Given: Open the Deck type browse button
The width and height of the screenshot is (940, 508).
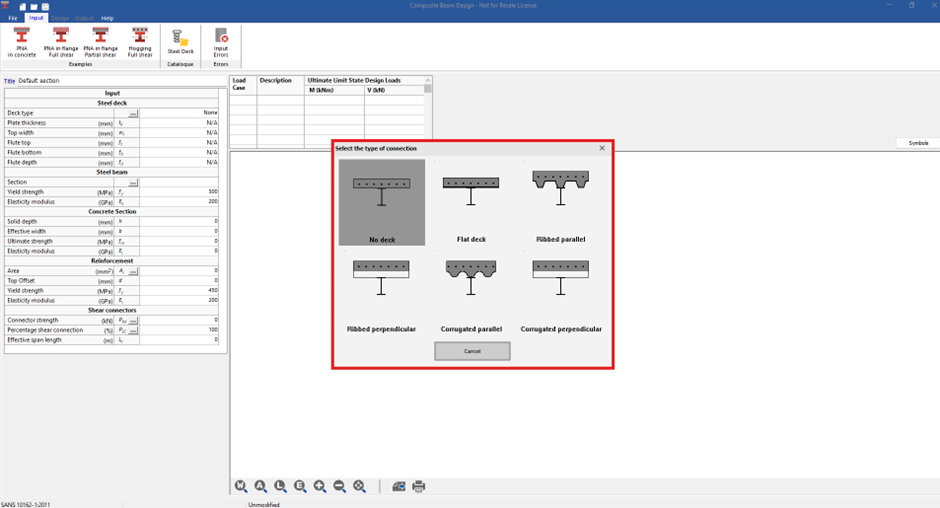Looking at the screenshot, I should tap(133, 113).
